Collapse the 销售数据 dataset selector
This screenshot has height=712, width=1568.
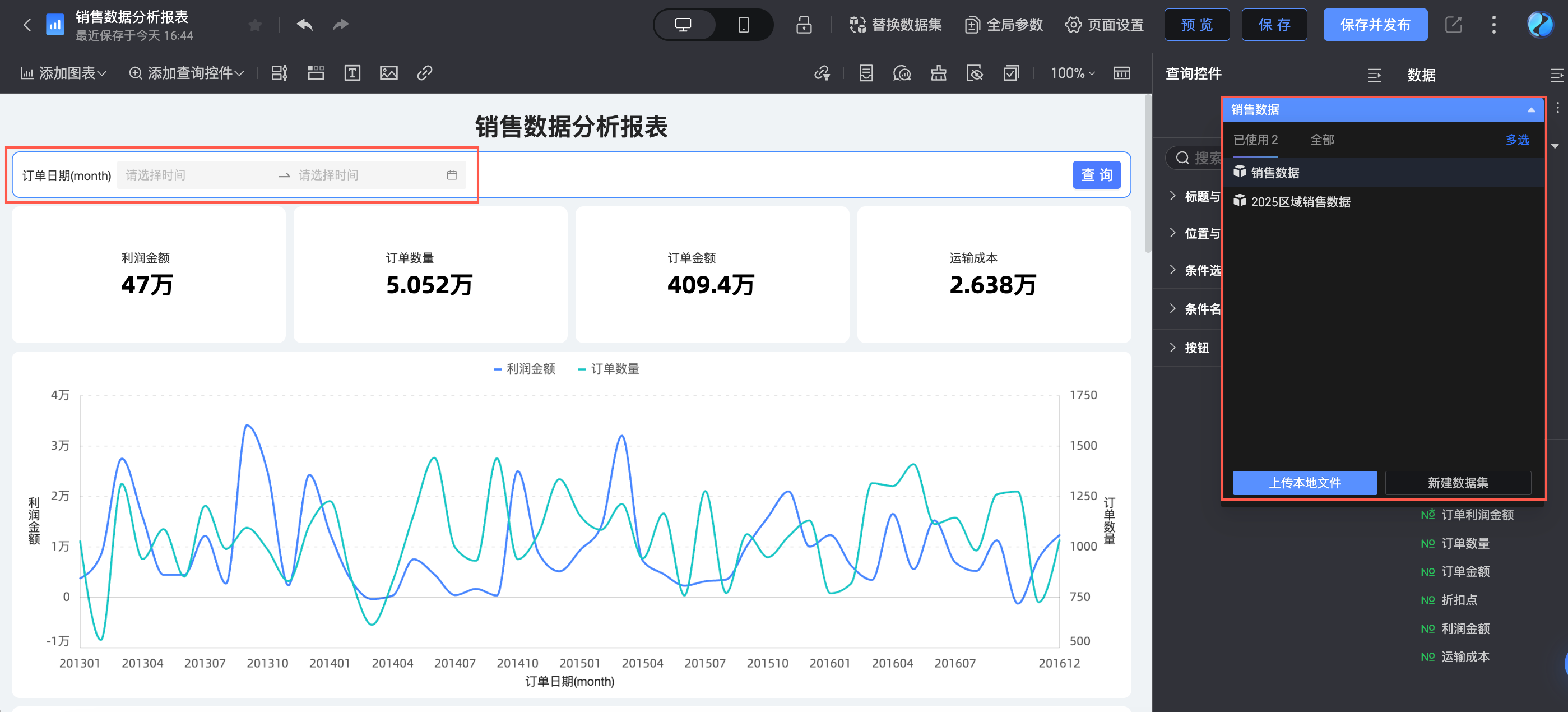pos(1530,110)
